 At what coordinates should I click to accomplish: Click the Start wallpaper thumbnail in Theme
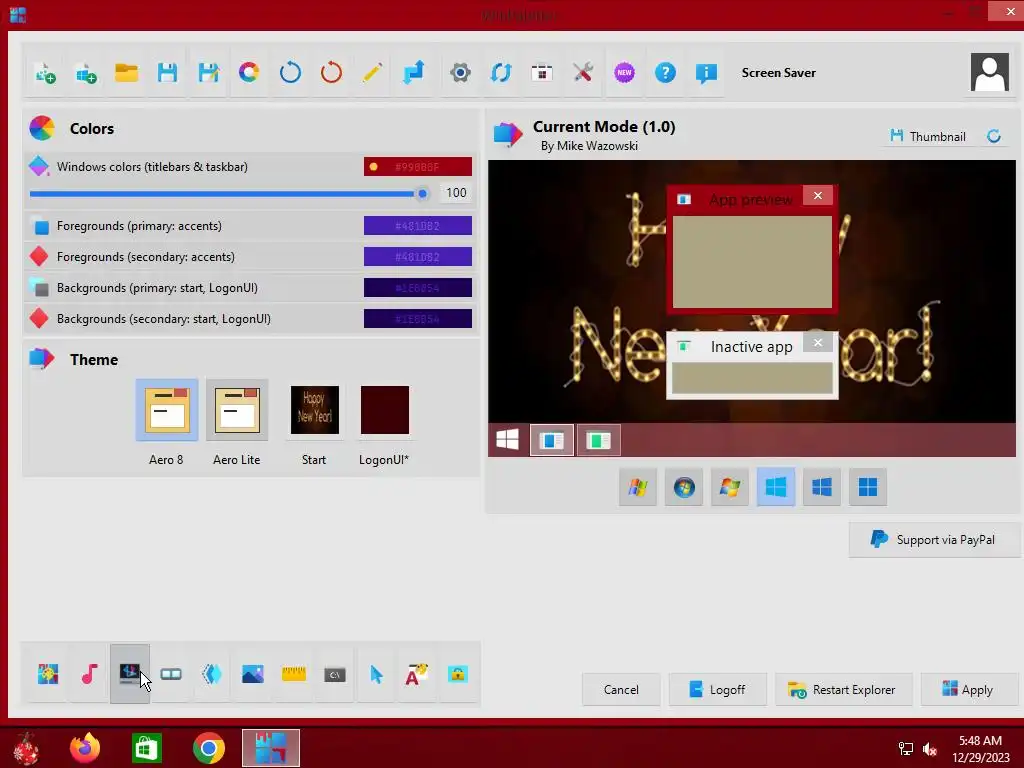point(315,410)
